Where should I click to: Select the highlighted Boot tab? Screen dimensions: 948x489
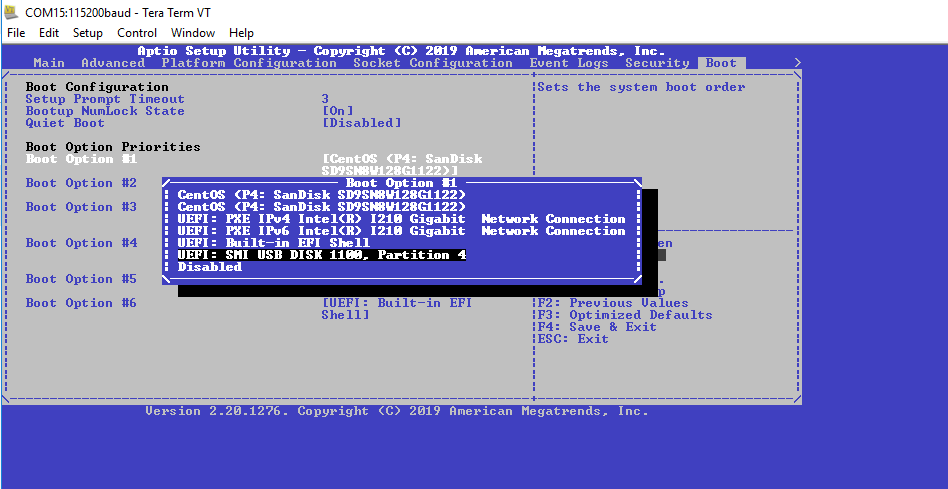721,63
